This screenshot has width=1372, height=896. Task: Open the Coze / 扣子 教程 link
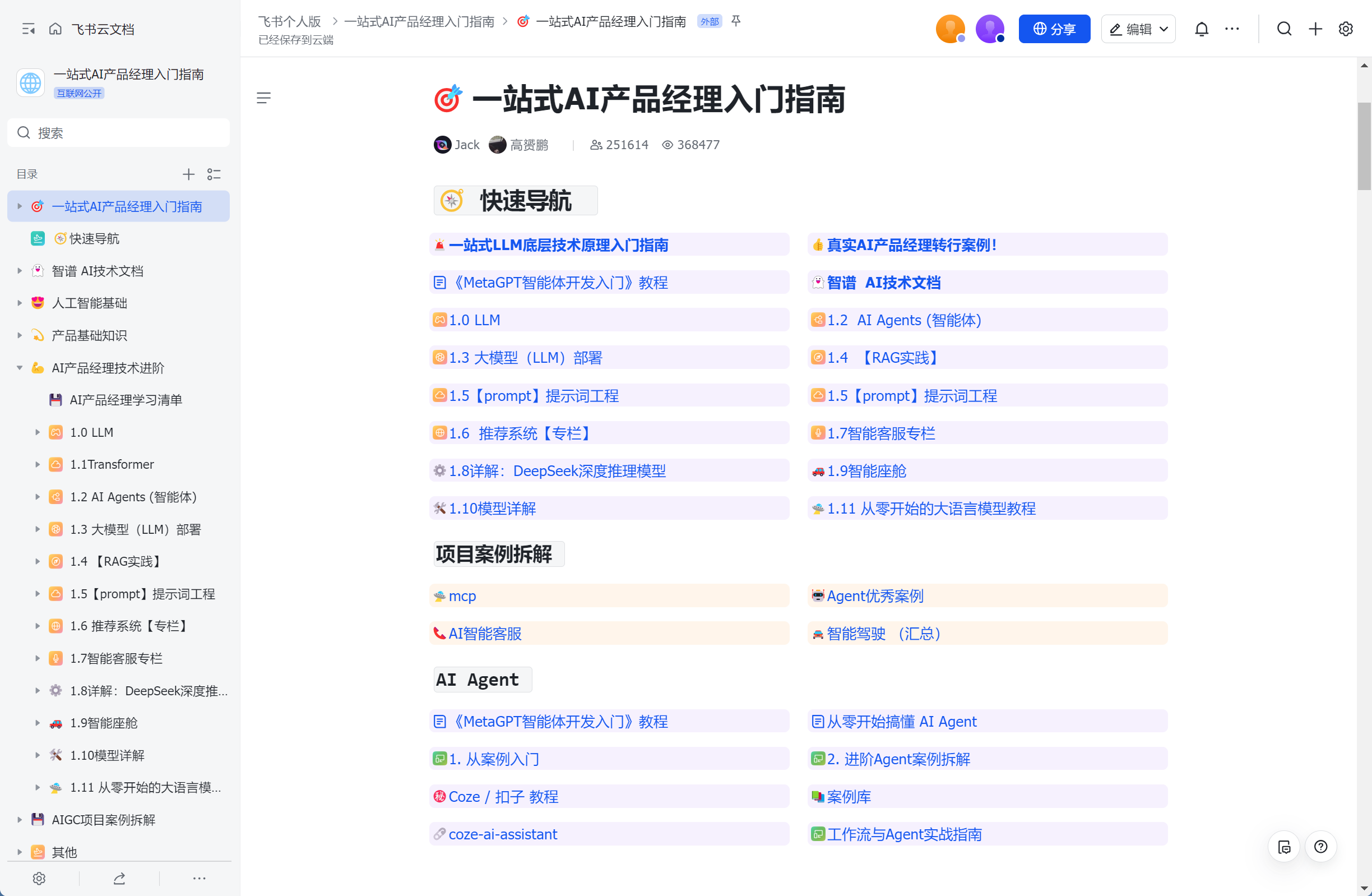(x=503, y=797)
